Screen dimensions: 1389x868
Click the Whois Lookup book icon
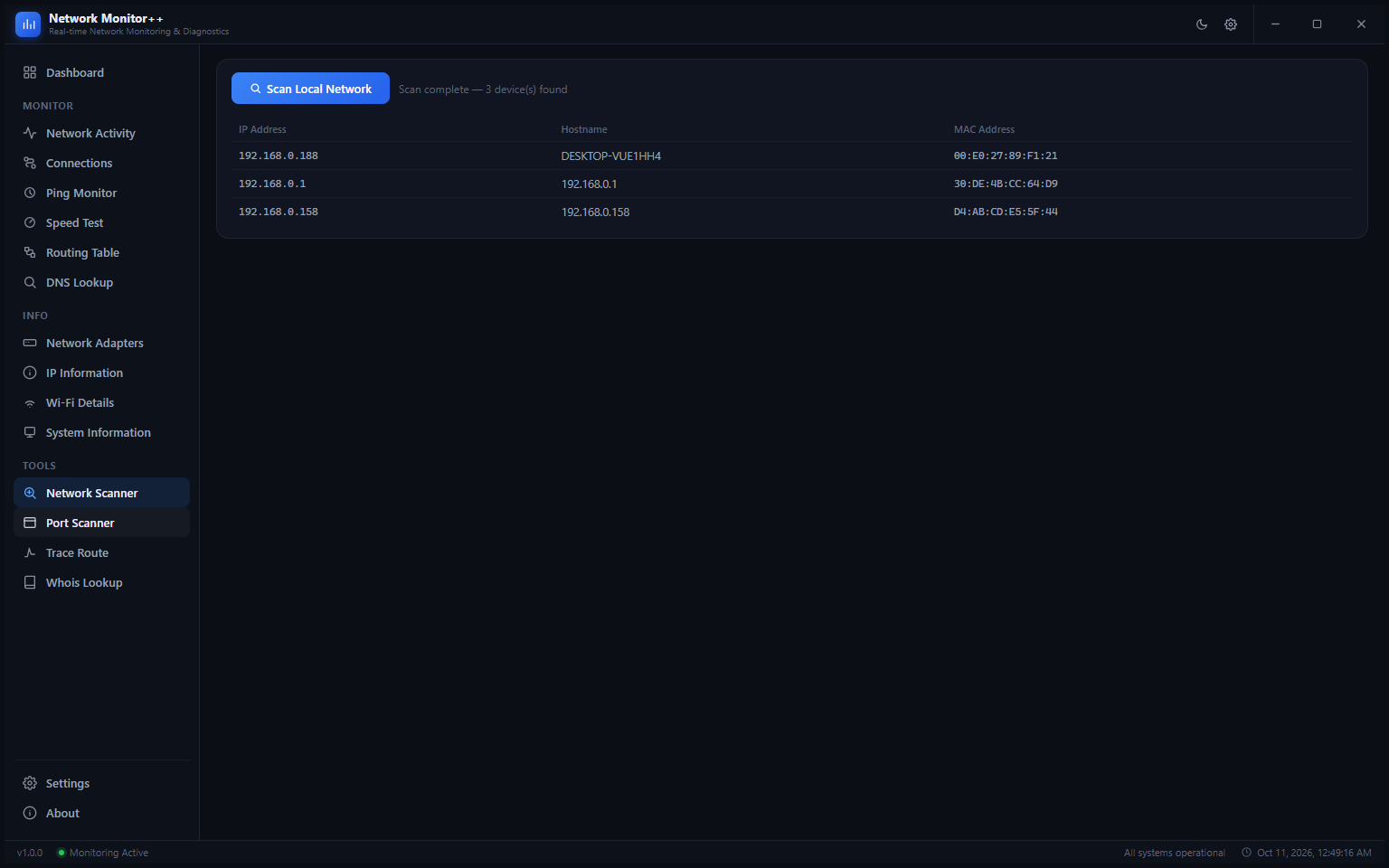(30, 582)
